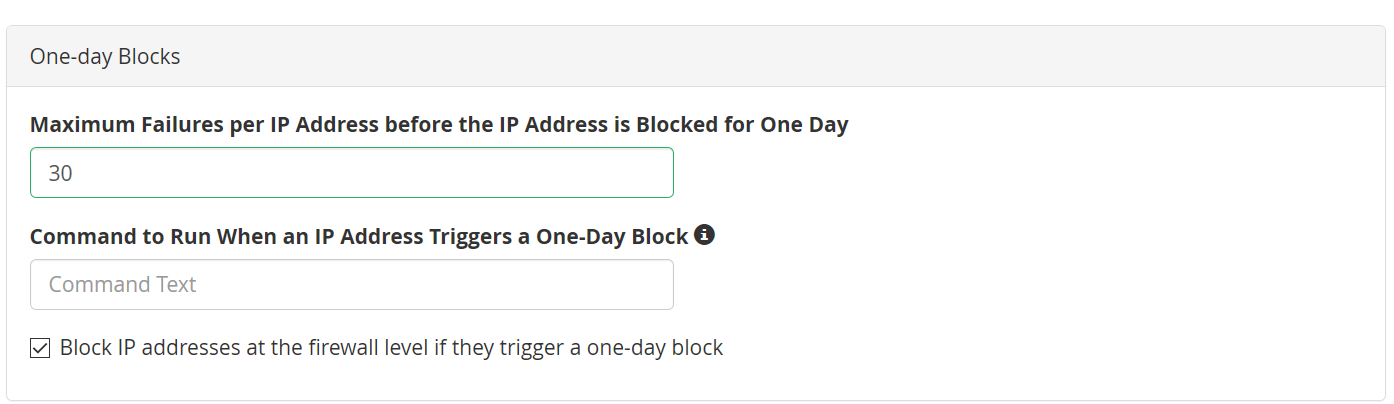
Task: Click the checkmark in the firewall block checkbox
Action: pos(40,348)
